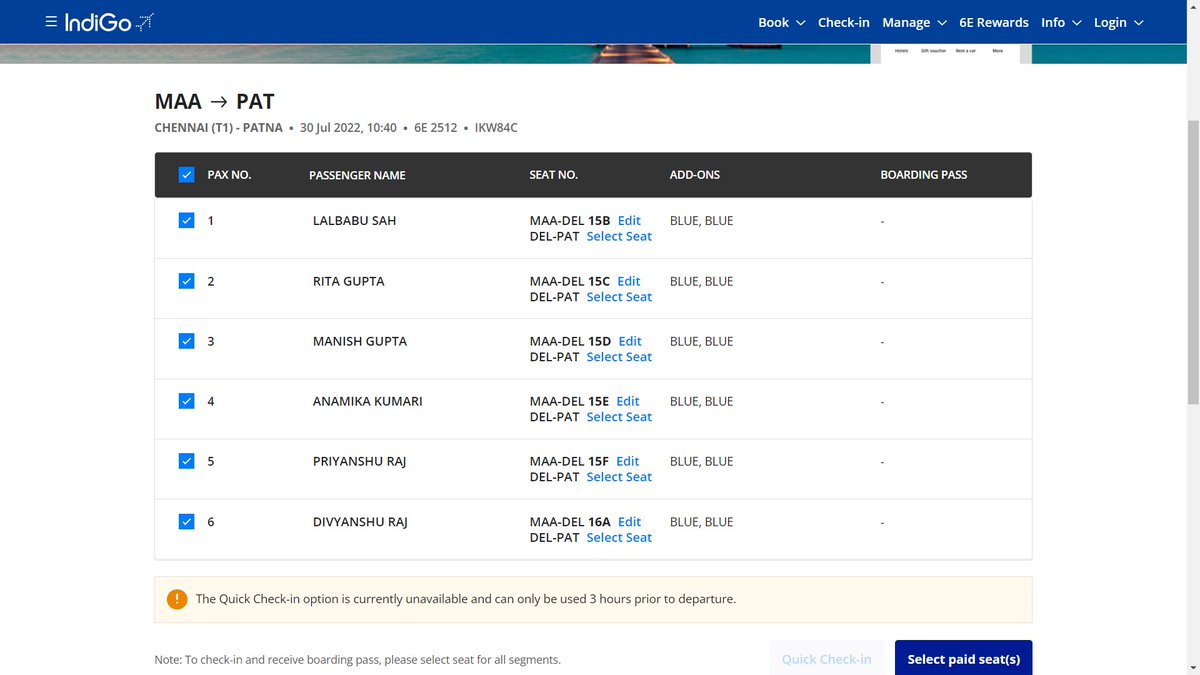Select DEL-PAT seat for LALBABU SAH

pyautogui.click(x=619, y=237)
